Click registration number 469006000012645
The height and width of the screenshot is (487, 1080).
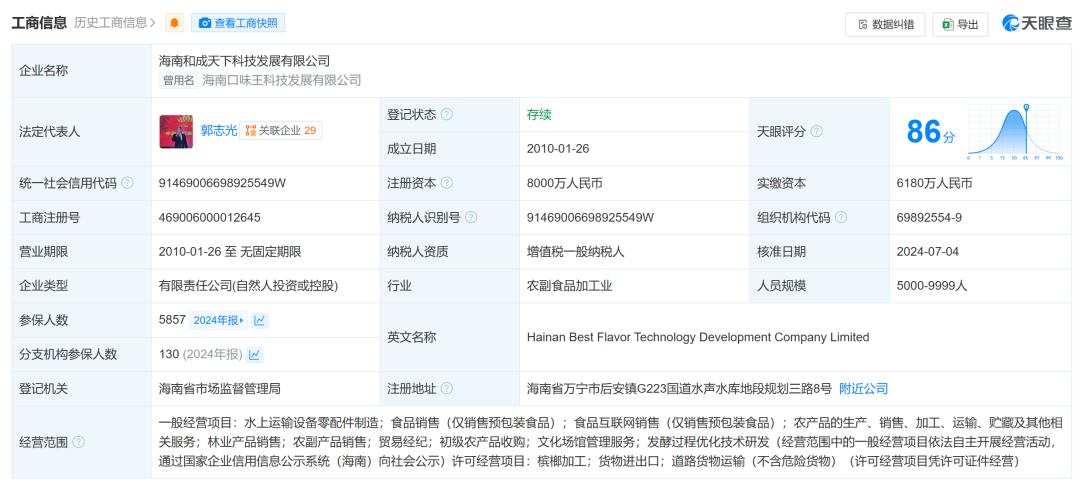coord(209,218)
